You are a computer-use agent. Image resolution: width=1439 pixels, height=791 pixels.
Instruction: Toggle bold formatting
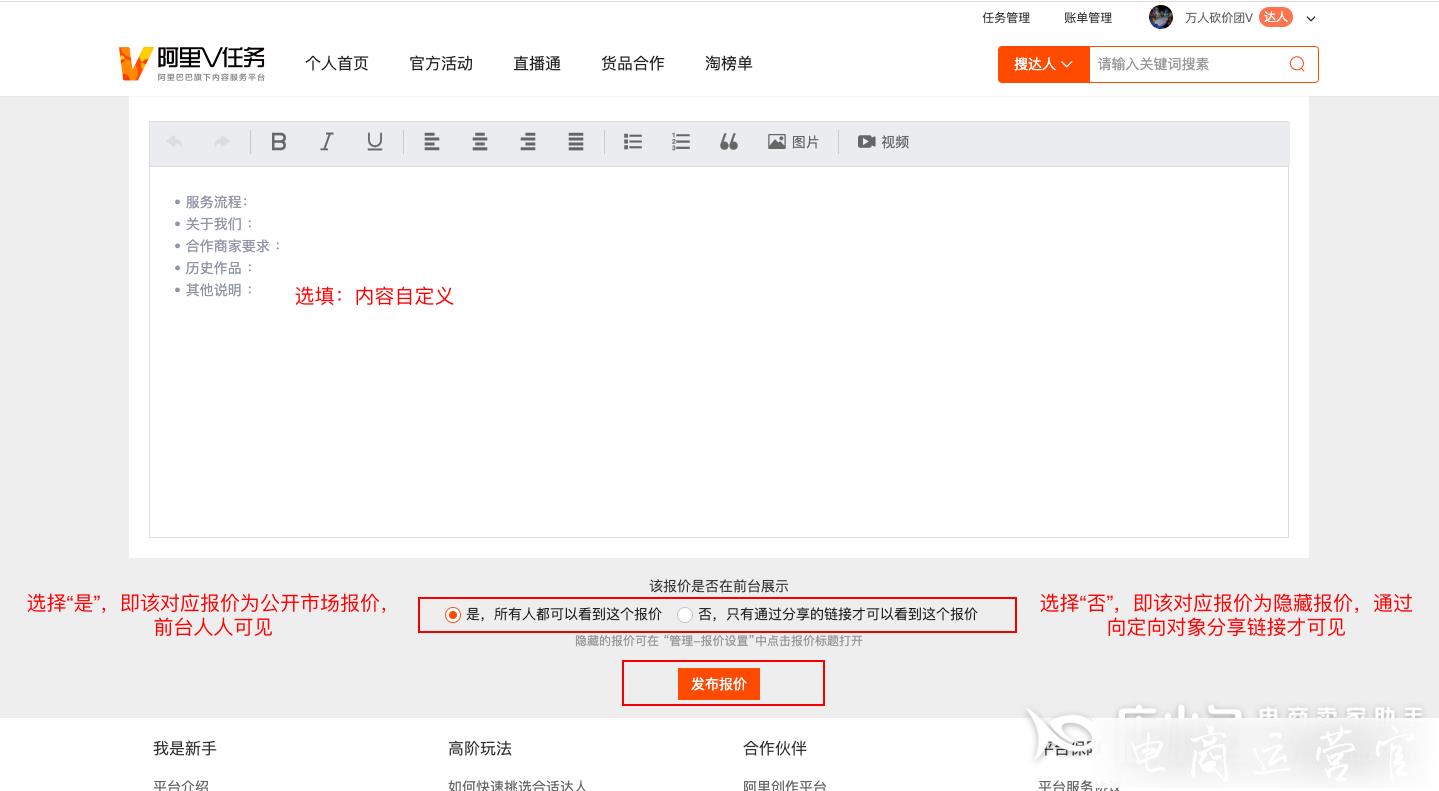point(279,142)
